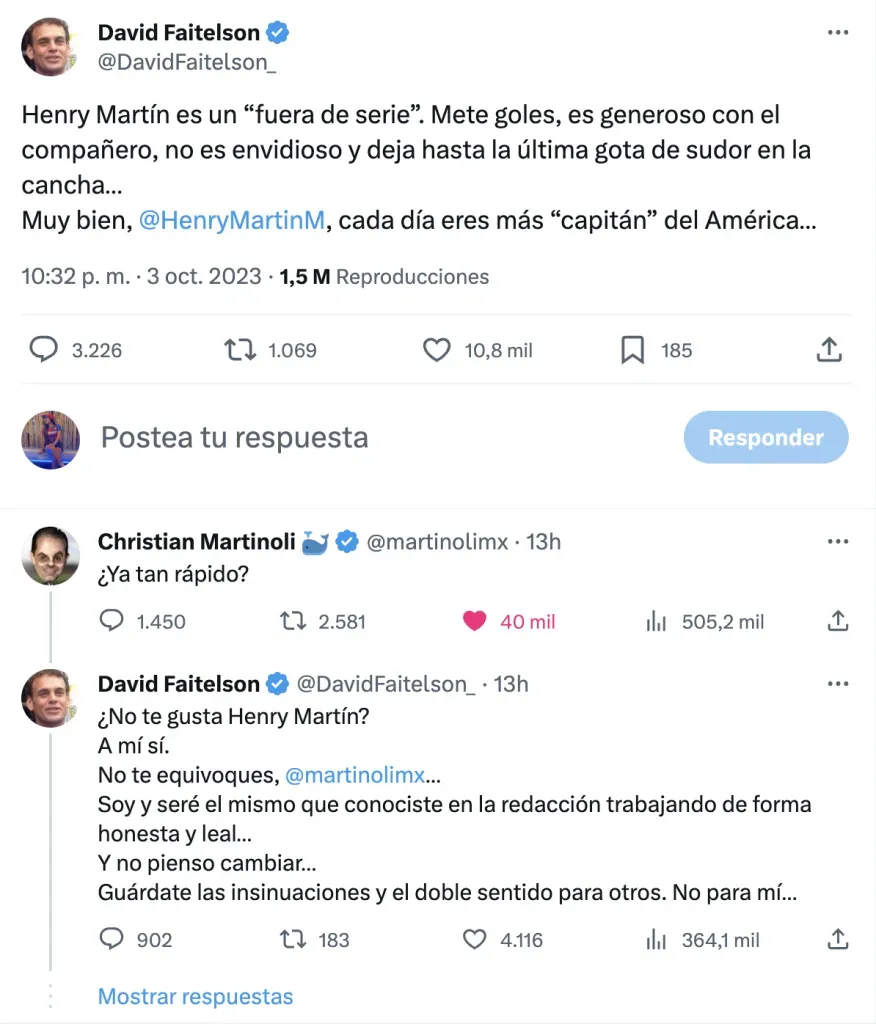
Task: Open the @HenryMartinM mention link
Action: [x=231, y=221]
